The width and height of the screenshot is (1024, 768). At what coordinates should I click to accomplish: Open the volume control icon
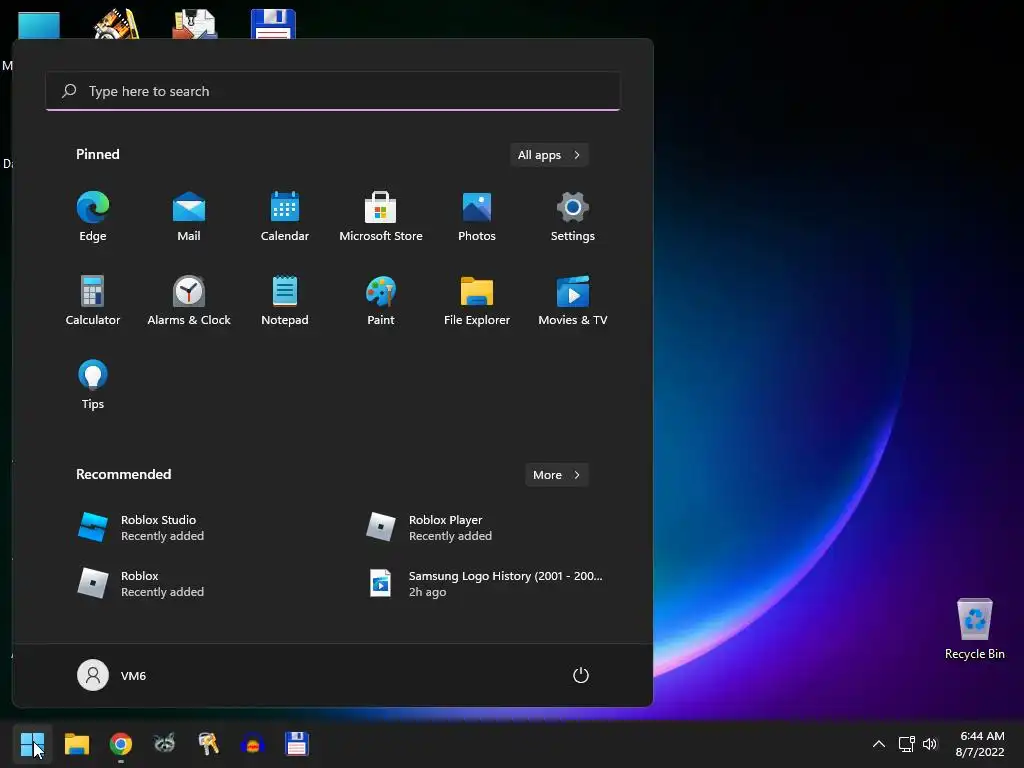click(930, 744)
